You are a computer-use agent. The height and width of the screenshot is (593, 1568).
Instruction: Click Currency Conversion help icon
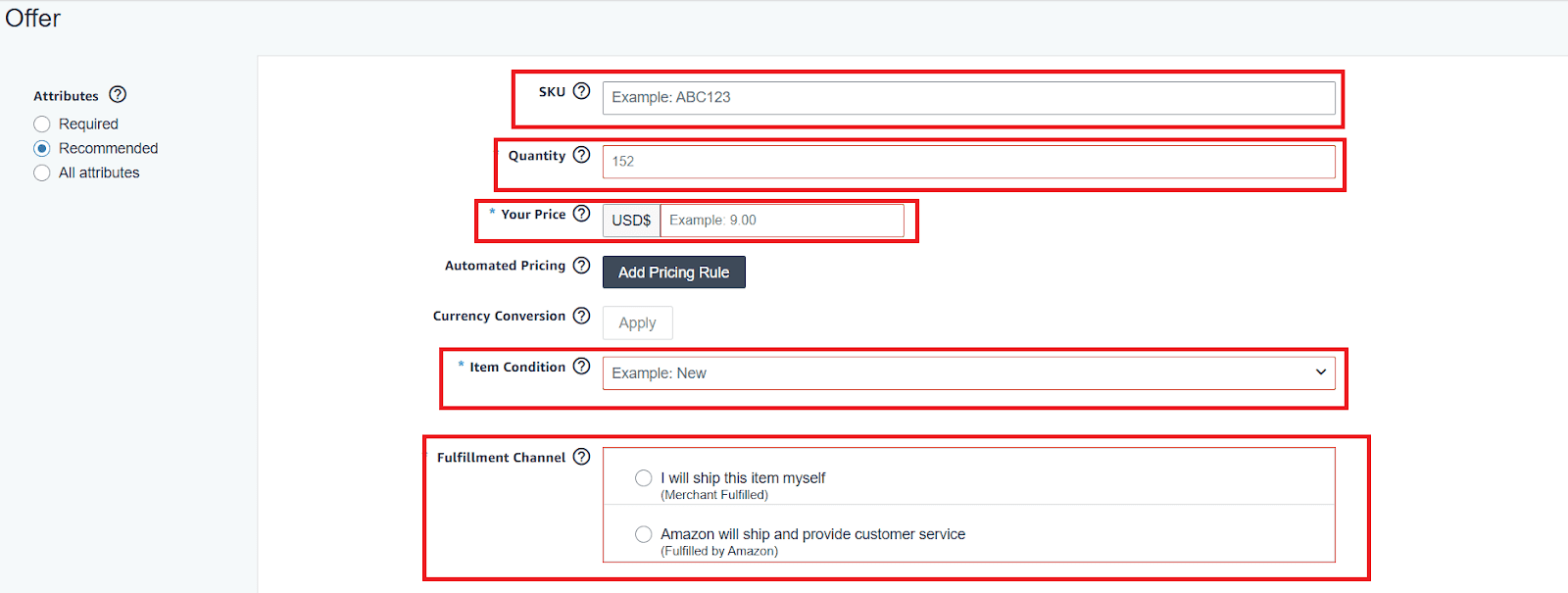click(581, 316)
